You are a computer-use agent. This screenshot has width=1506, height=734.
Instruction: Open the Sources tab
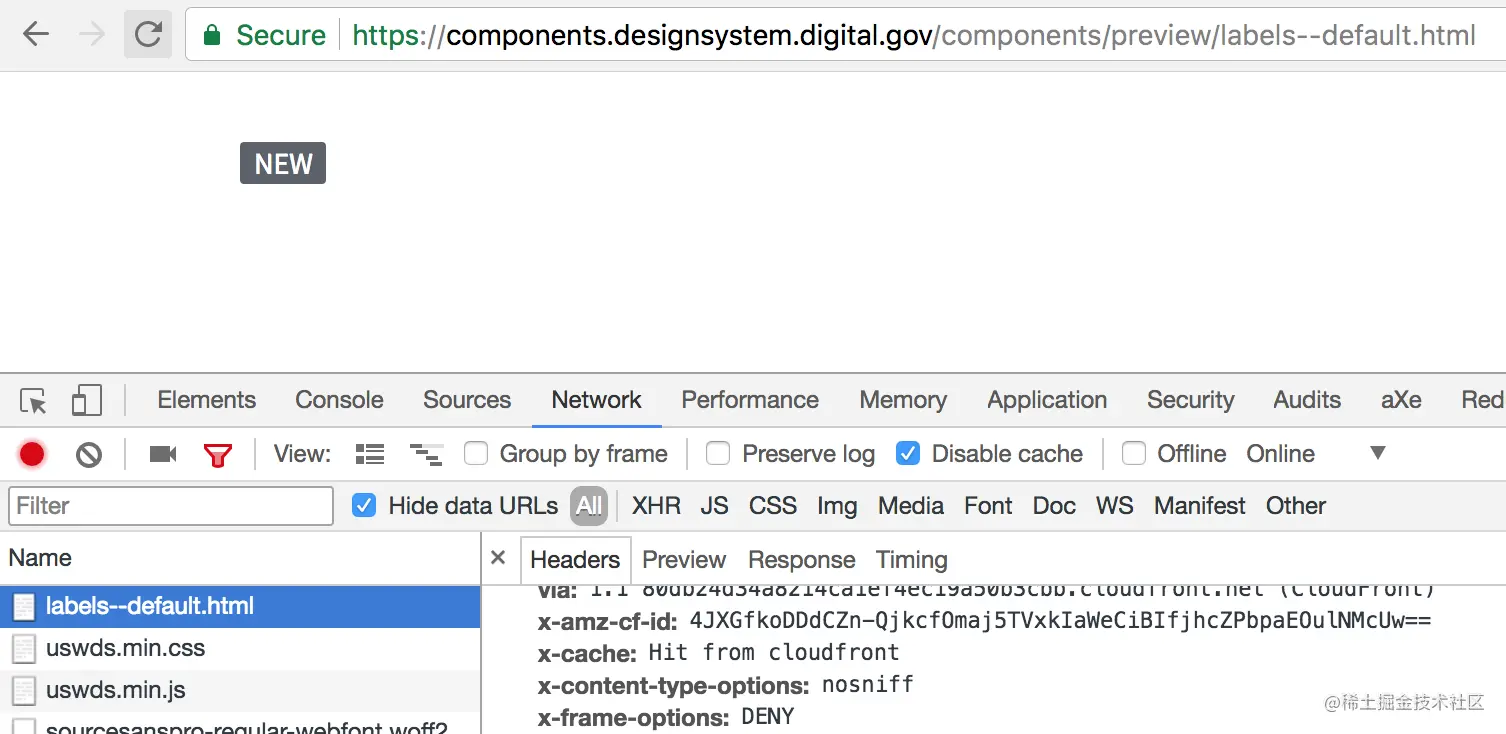(x=467, y=400)
